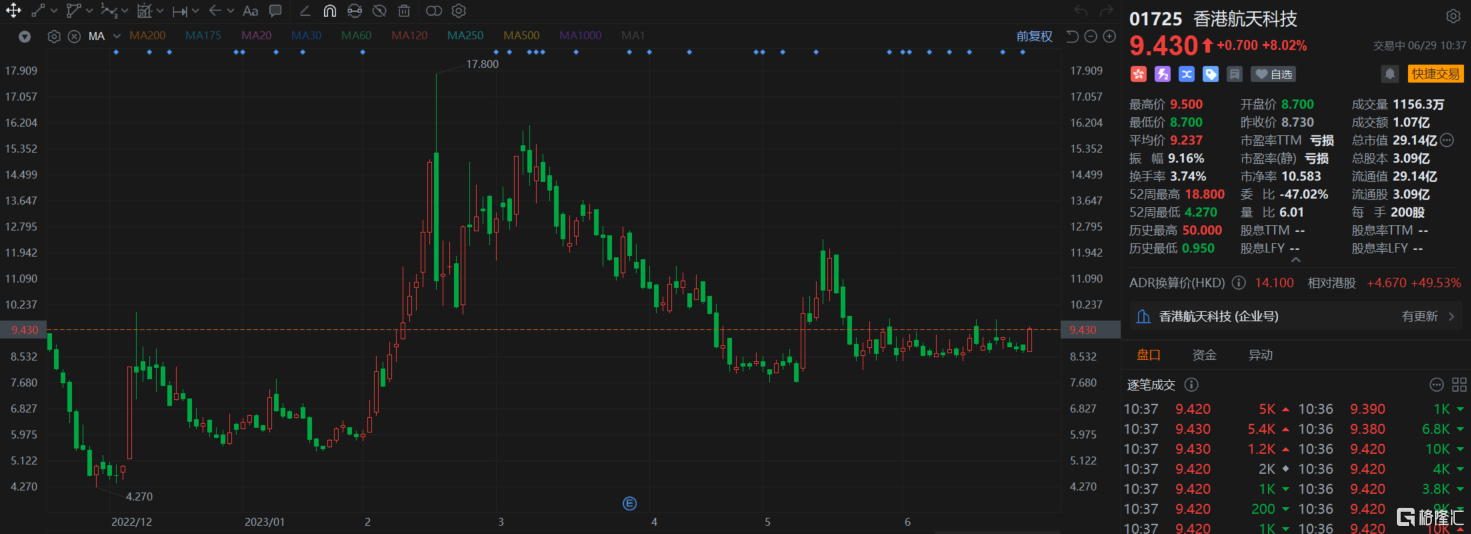
Task: Toggle the MA60 line
Action: click(356, 36)
